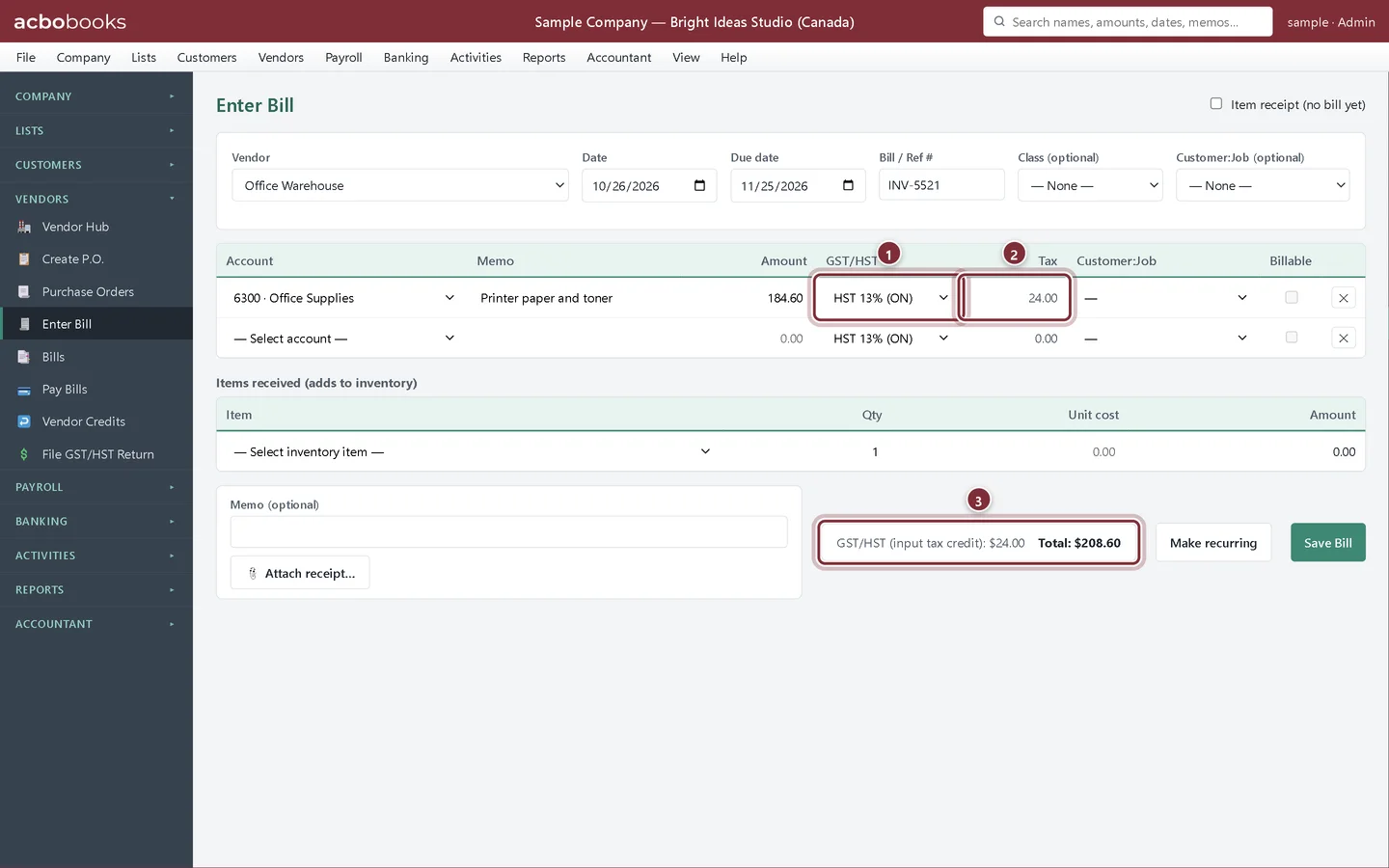Click the Make recurring button
The height and width of the screenshot is (868, 1389).
coord(1213,543)
